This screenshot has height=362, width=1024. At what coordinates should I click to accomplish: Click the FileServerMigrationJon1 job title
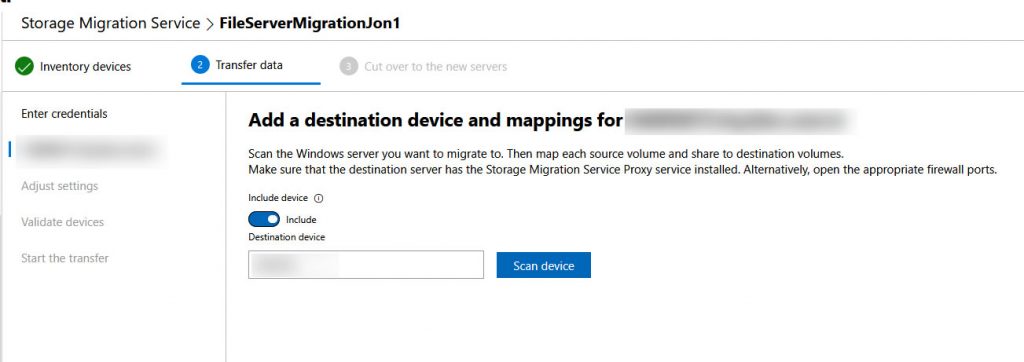(x=310, y=24)
